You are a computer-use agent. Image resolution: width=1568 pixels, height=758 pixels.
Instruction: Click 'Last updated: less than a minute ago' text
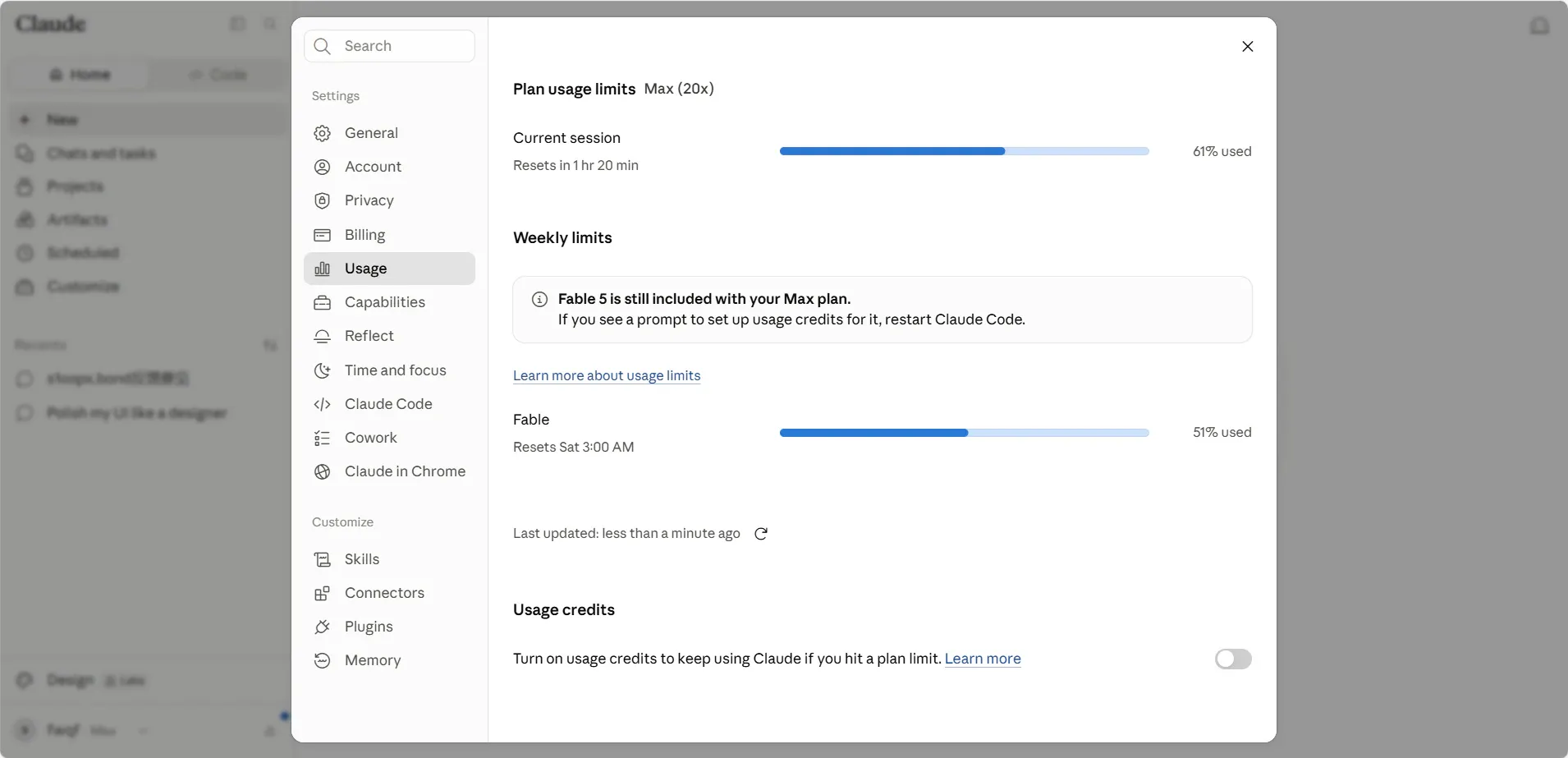[x=626, y=534]
